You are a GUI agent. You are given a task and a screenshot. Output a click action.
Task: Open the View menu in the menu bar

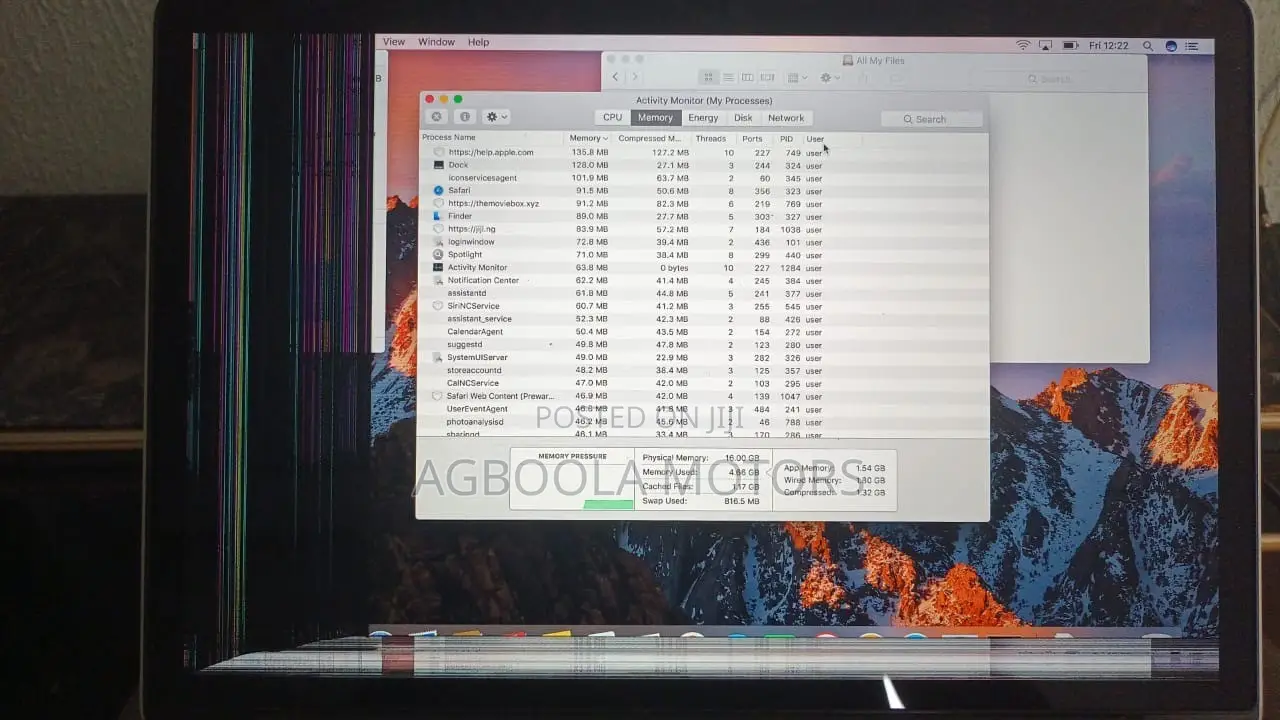pyautogui.click(x=394, y=42)
